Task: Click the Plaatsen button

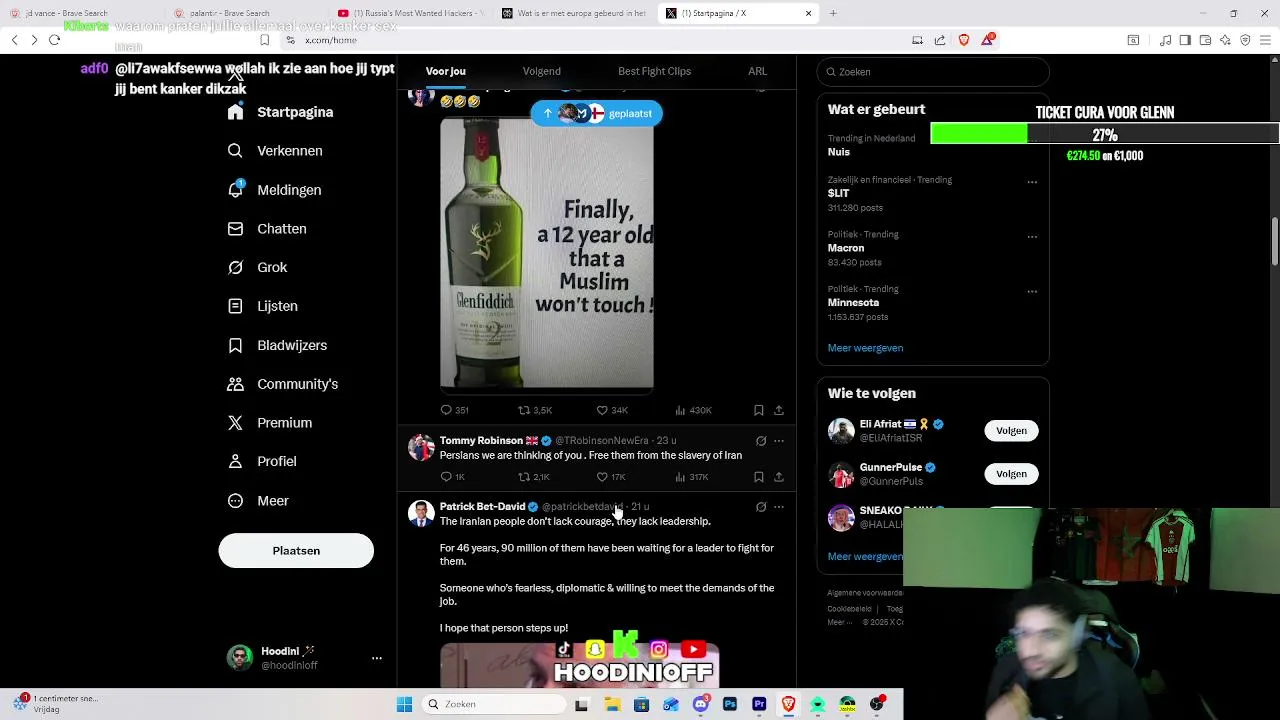Action: pyautogui.click(x=296, y=551)
